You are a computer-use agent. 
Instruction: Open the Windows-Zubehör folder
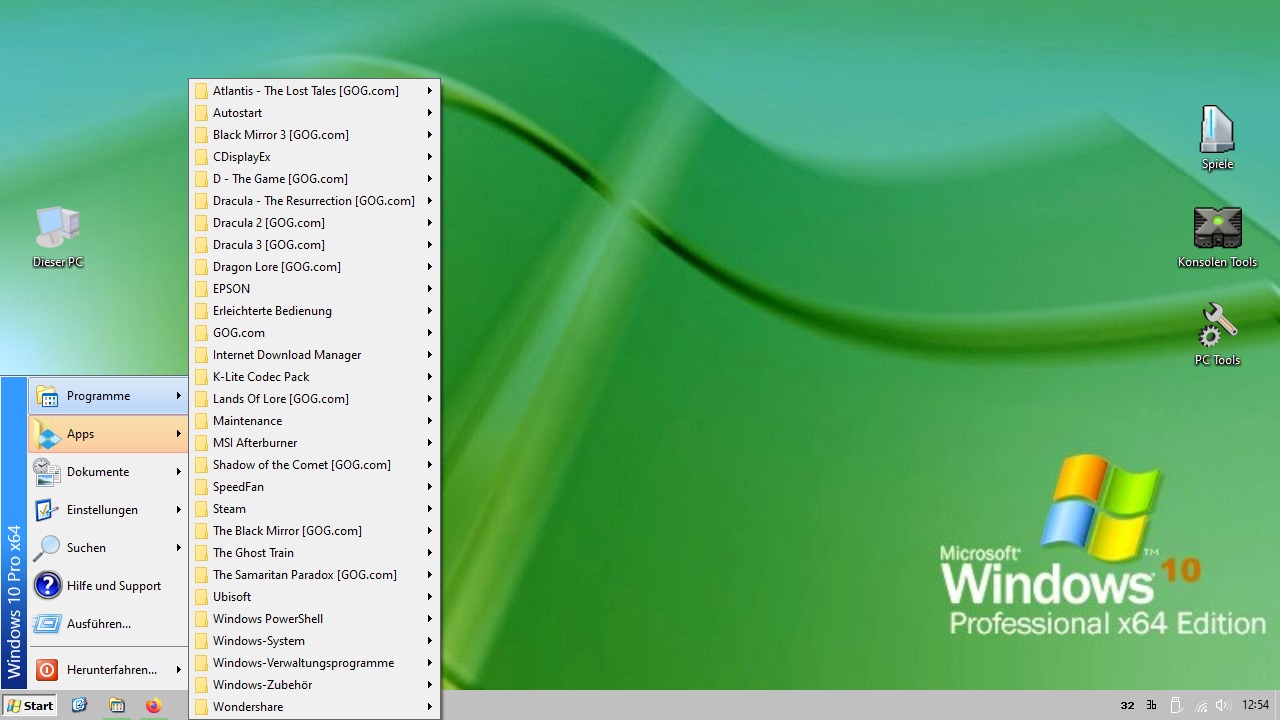(x=314, y=685)
